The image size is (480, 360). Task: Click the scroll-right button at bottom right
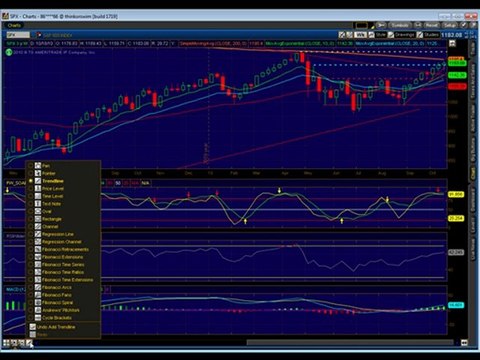click(x=464, y=342)
